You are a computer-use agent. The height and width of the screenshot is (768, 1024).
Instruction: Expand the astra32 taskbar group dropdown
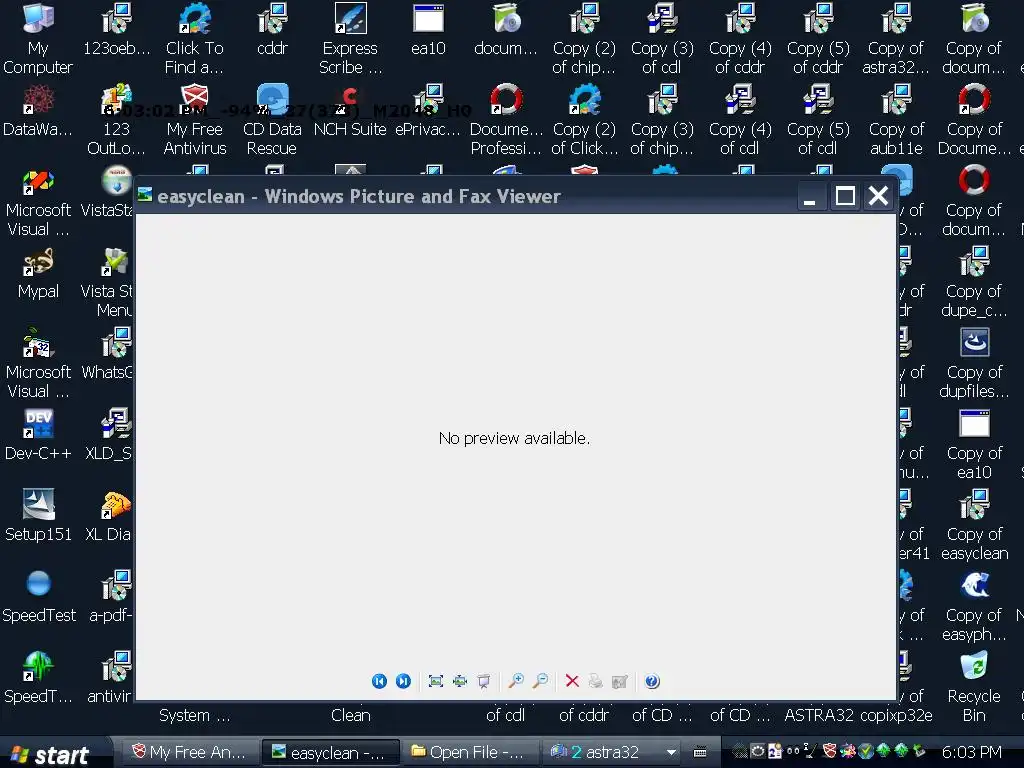tap(671, 752)
